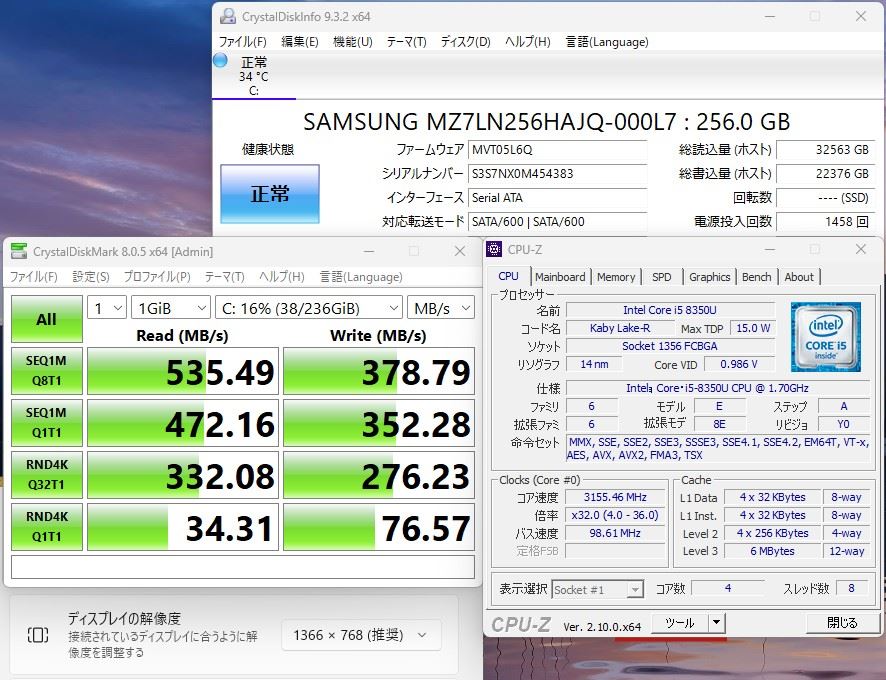Click the SATA/600 transfer mode field
The height and width of the screenshot is (680, 886).
pos(558,222)
